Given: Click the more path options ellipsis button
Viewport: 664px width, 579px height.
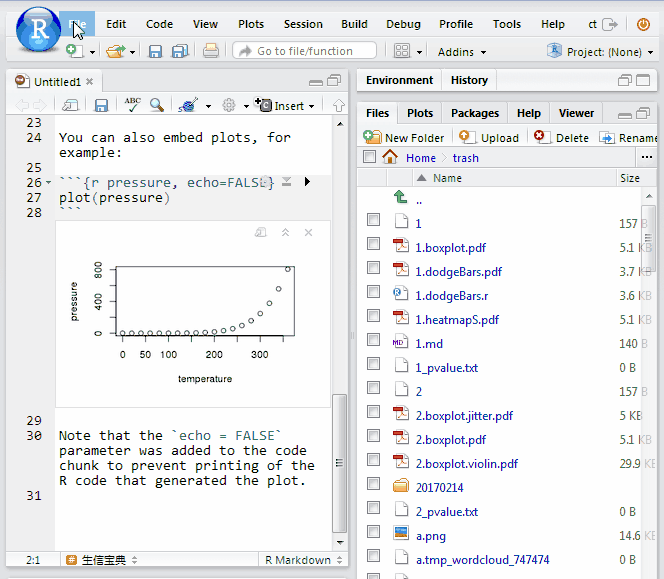Looking at the screenshot, I should pos(647,157).
